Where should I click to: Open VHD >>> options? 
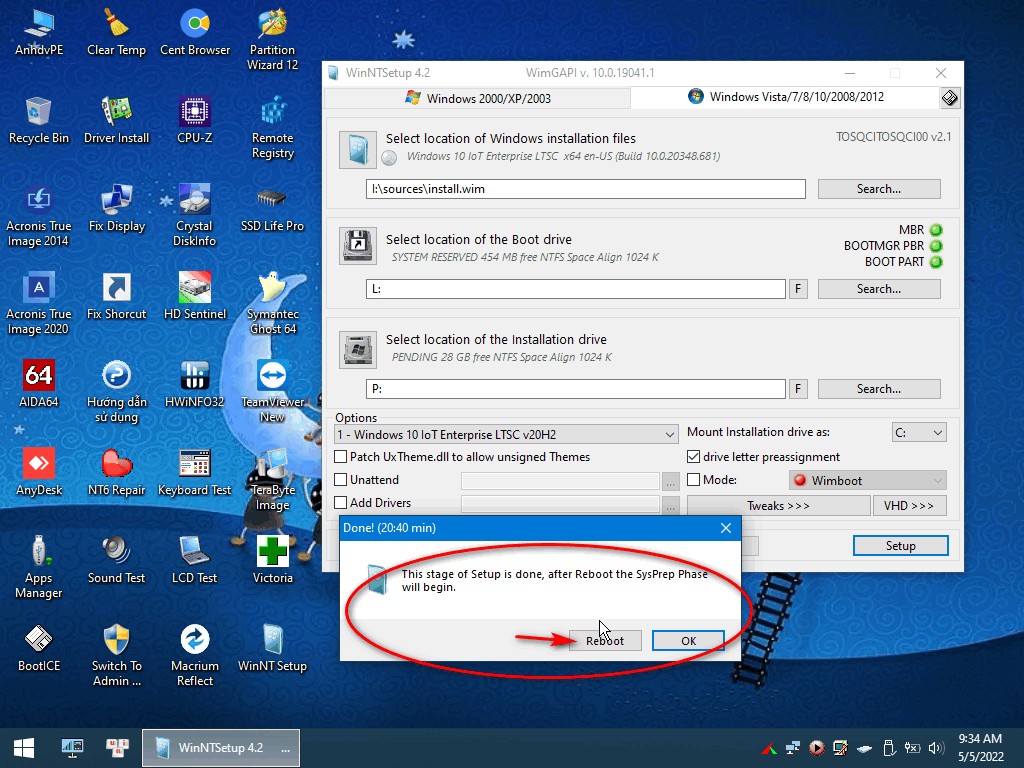point(909,505)
